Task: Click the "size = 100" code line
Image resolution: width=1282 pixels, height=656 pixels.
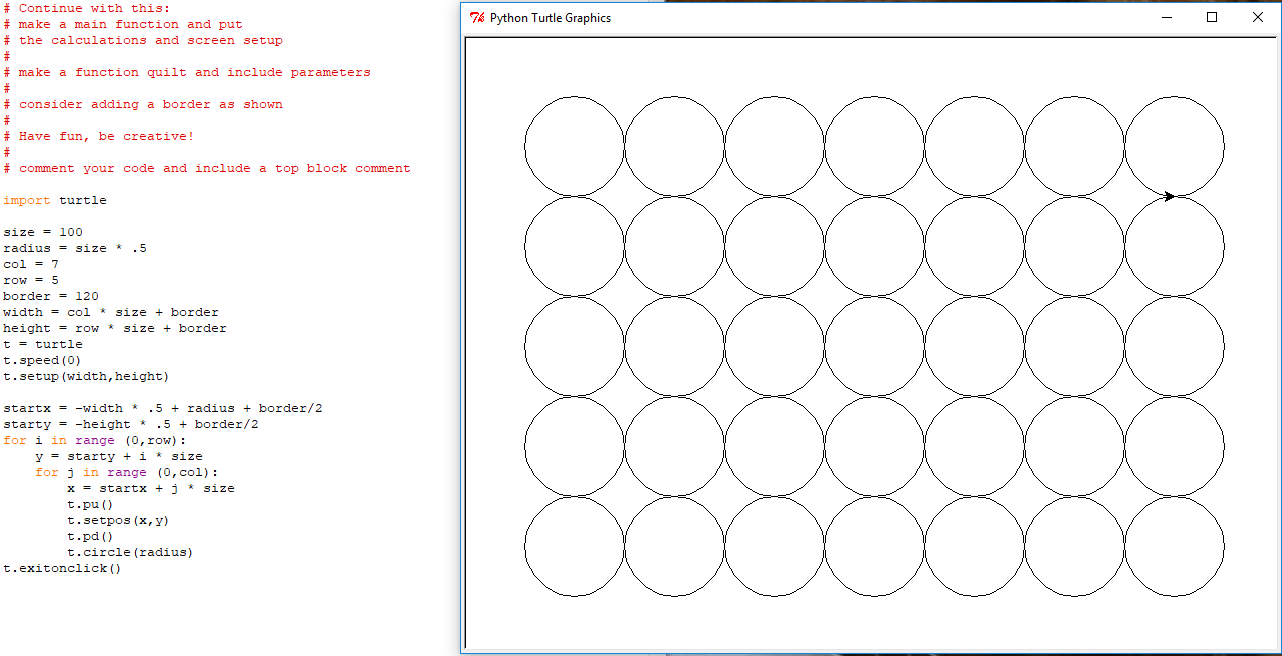Action: [43, 232]
